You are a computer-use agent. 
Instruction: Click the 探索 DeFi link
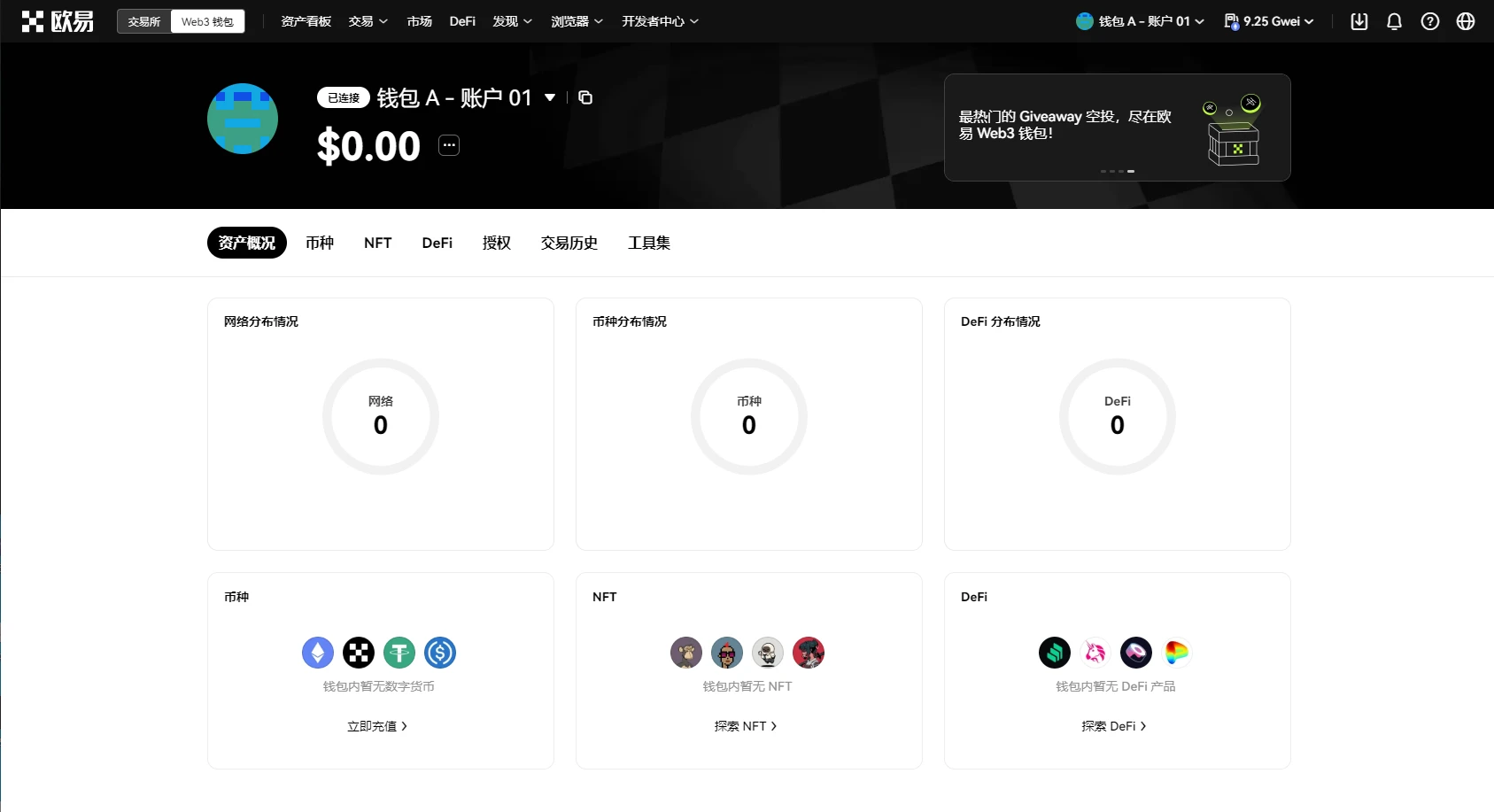tap(1112, 725)
